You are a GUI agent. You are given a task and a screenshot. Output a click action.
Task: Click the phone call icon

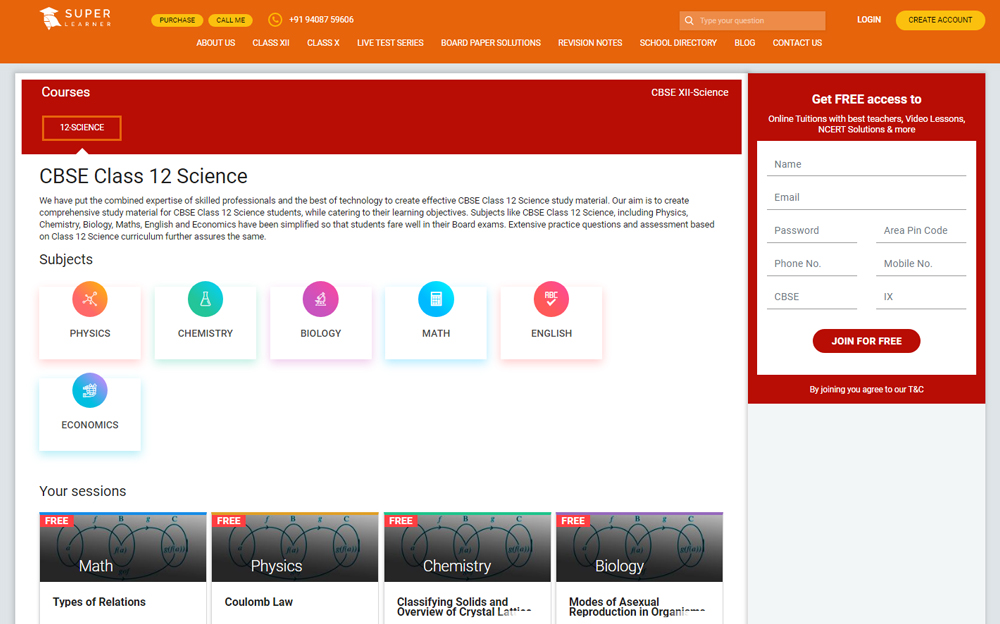275,20
